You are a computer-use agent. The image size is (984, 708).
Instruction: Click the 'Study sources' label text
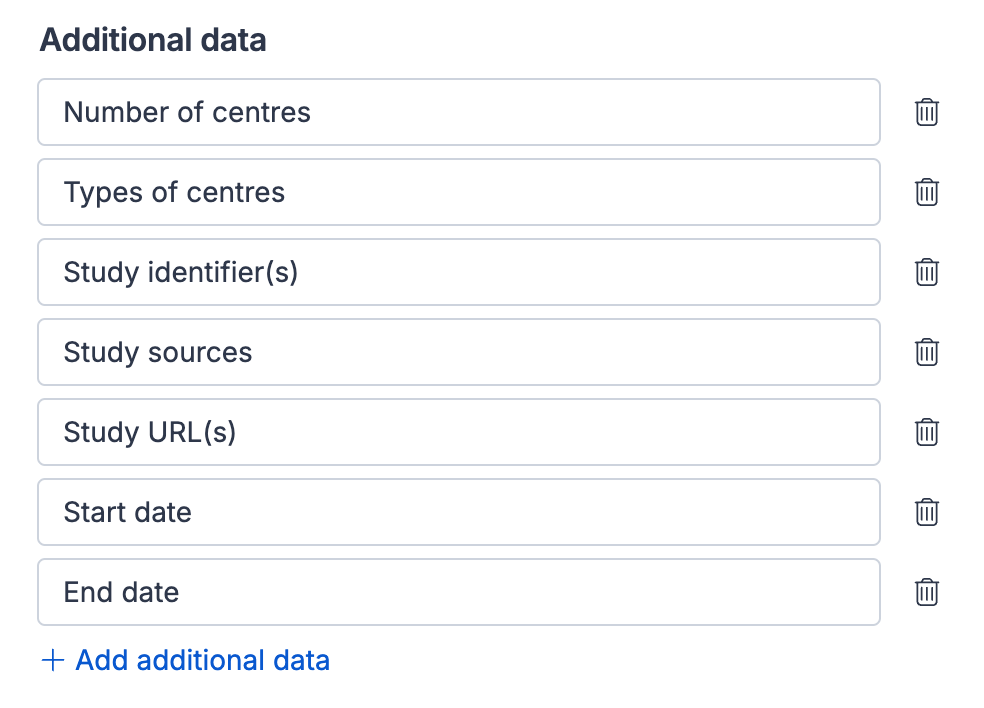157,352
